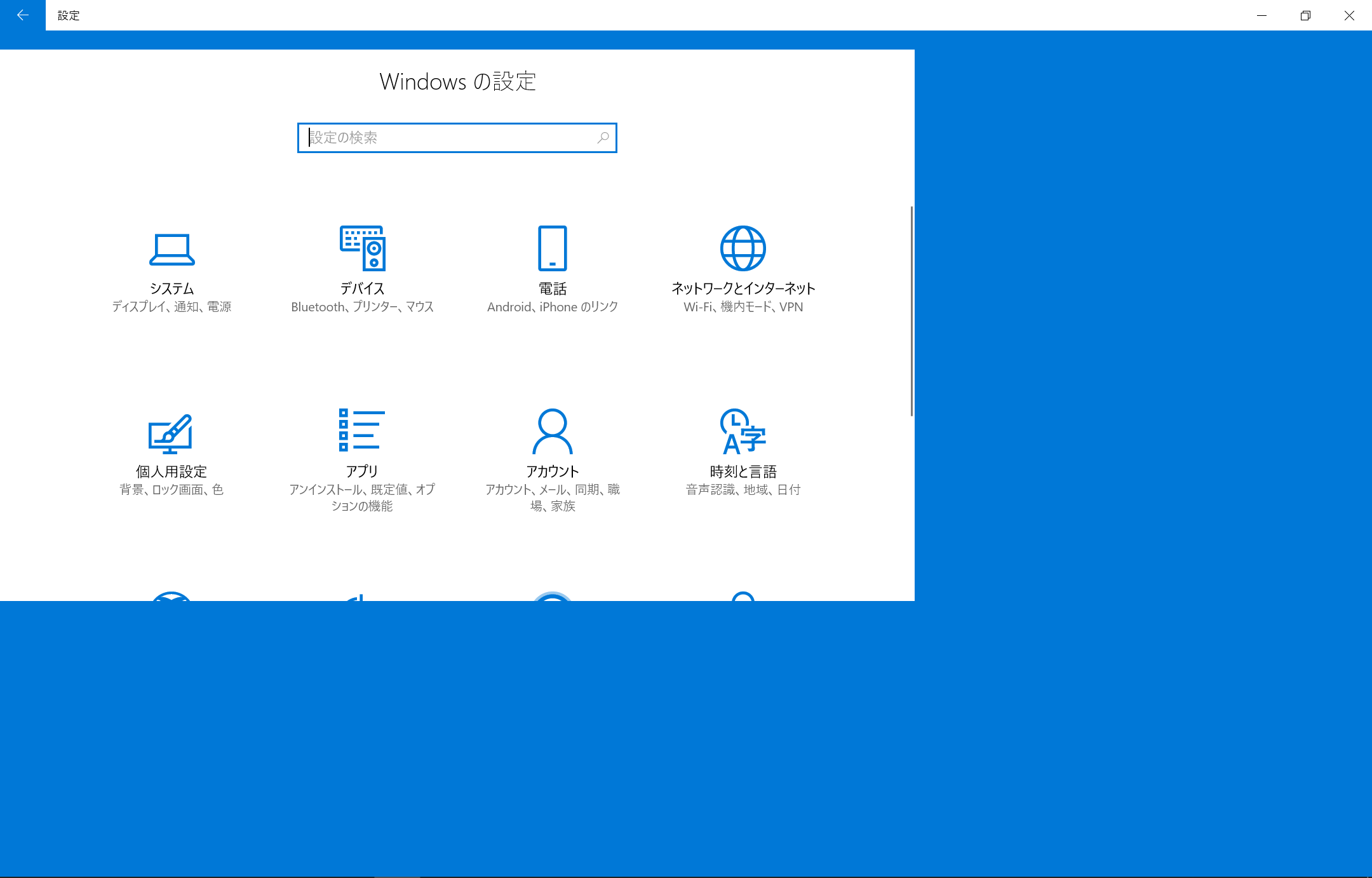The image size is (1372, 878).
Task: Click the アカウント label text
Action: [x=553, y=471]
